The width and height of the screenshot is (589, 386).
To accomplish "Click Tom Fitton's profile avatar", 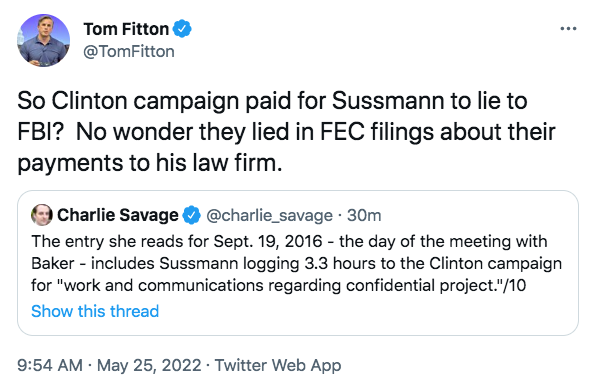I will (x=43, y=41).
